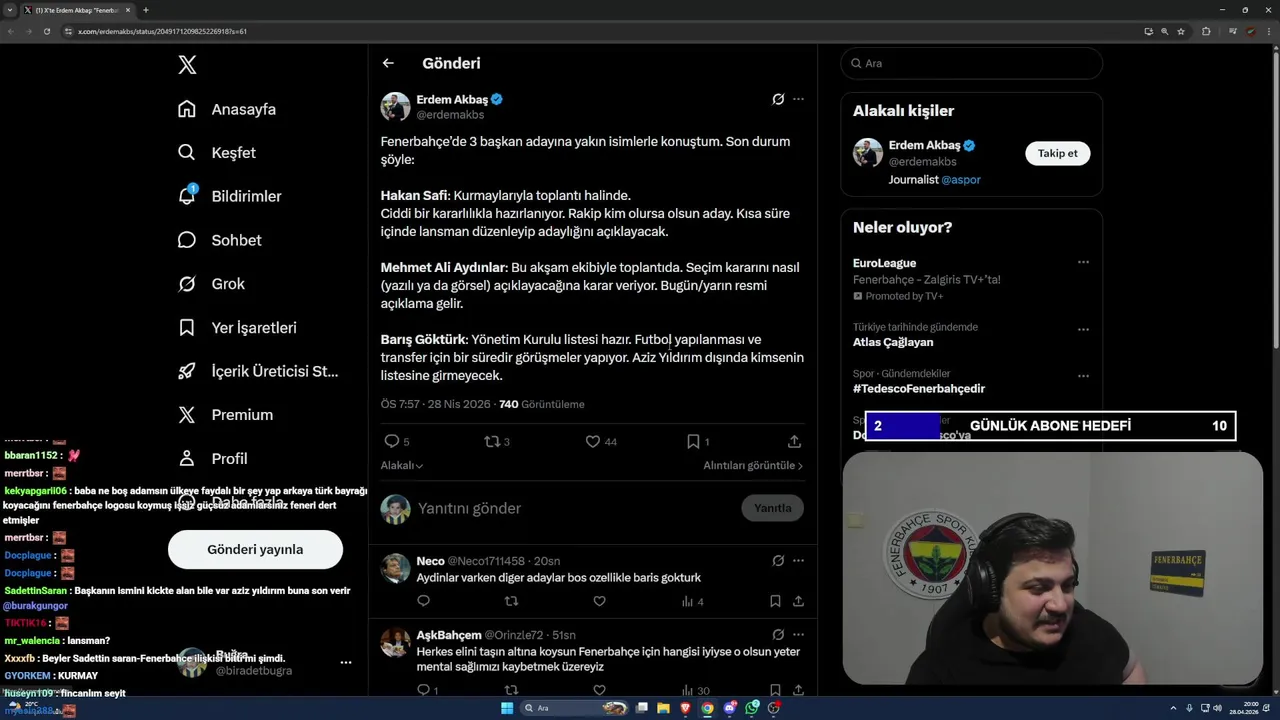Viewport: 1280px width, 720px height.
Task: Click Takip et button for Erdem Akbaş
Action: point(1057,153)
